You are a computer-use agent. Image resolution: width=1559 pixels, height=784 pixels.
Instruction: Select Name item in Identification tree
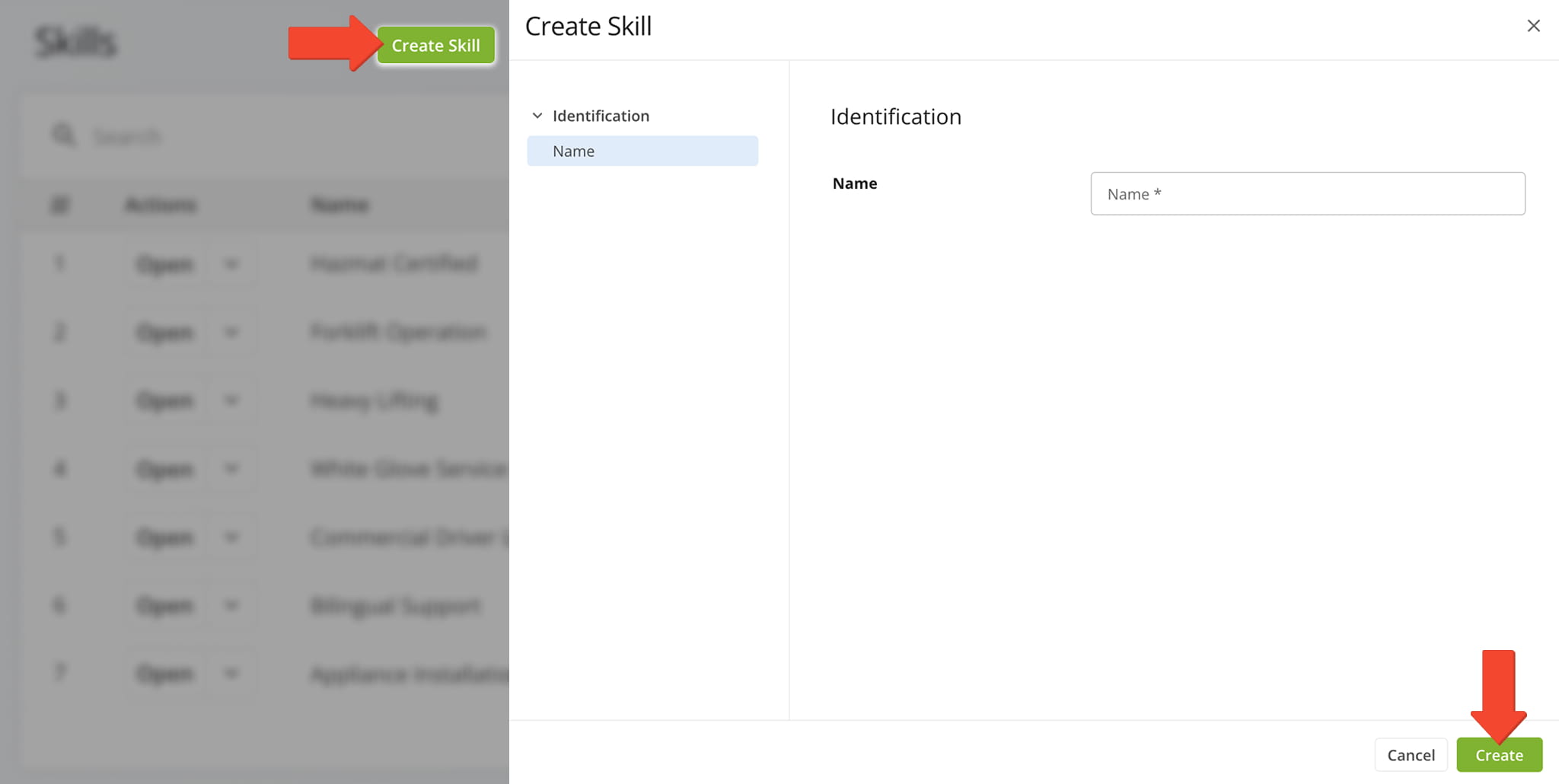(642, 151)
